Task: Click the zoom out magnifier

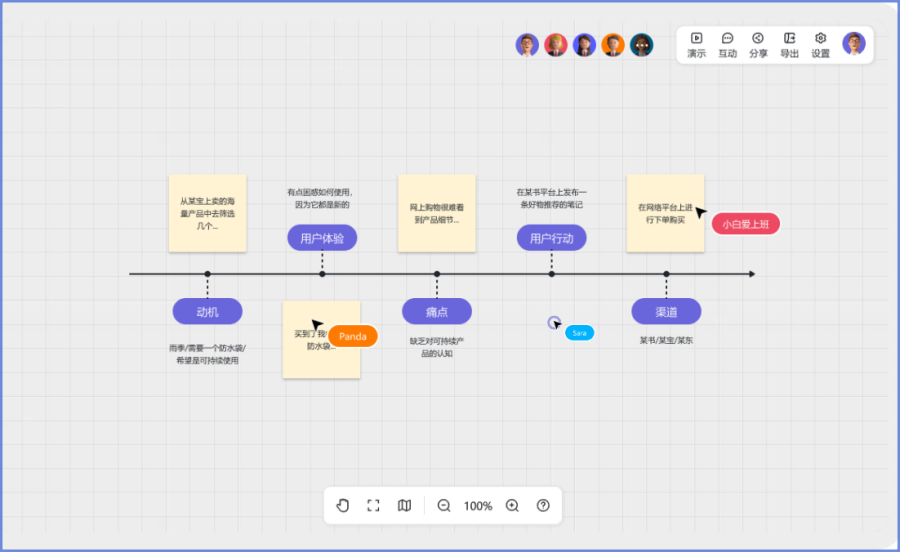Action: [x=444, y=506]
